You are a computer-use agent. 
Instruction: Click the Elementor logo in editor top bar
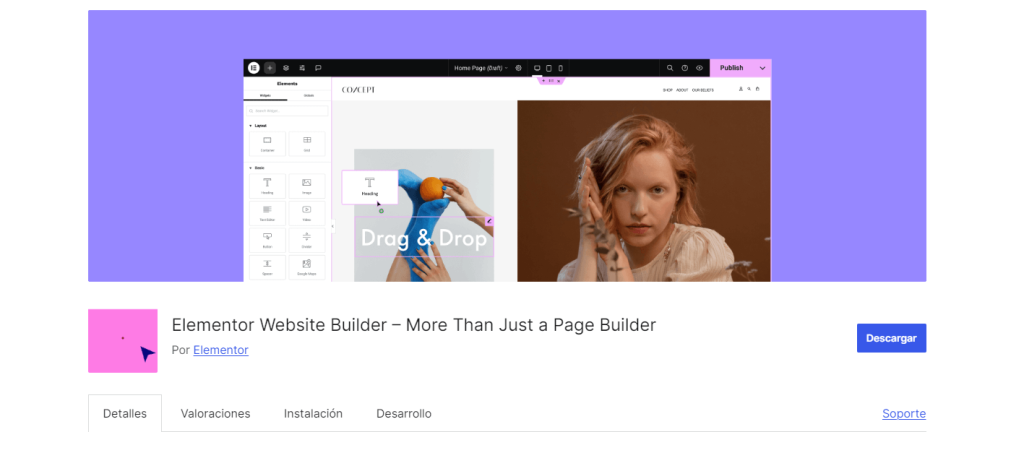(254, 68)
